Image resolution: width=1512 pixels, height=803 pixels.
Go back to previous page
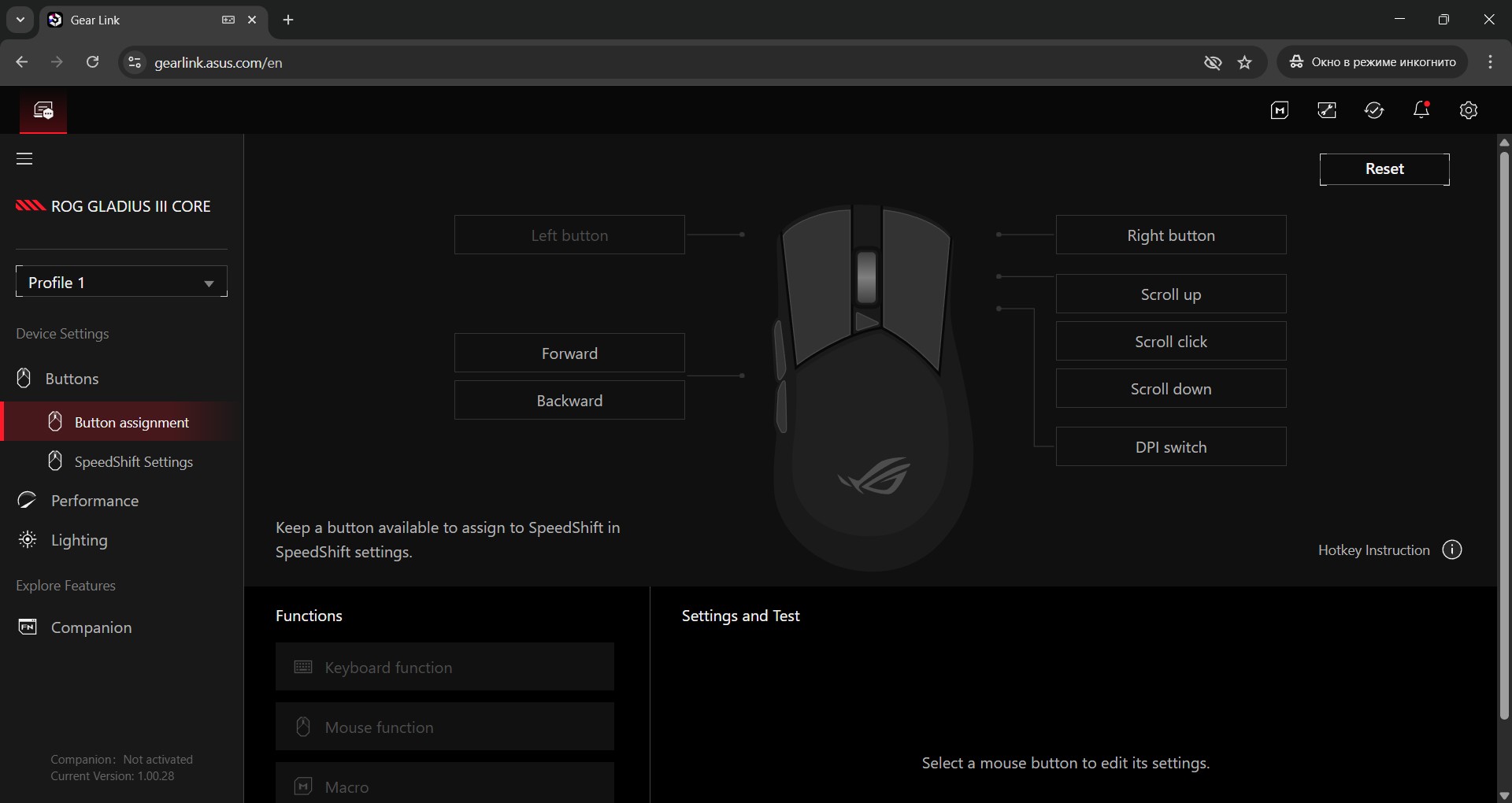22,62
